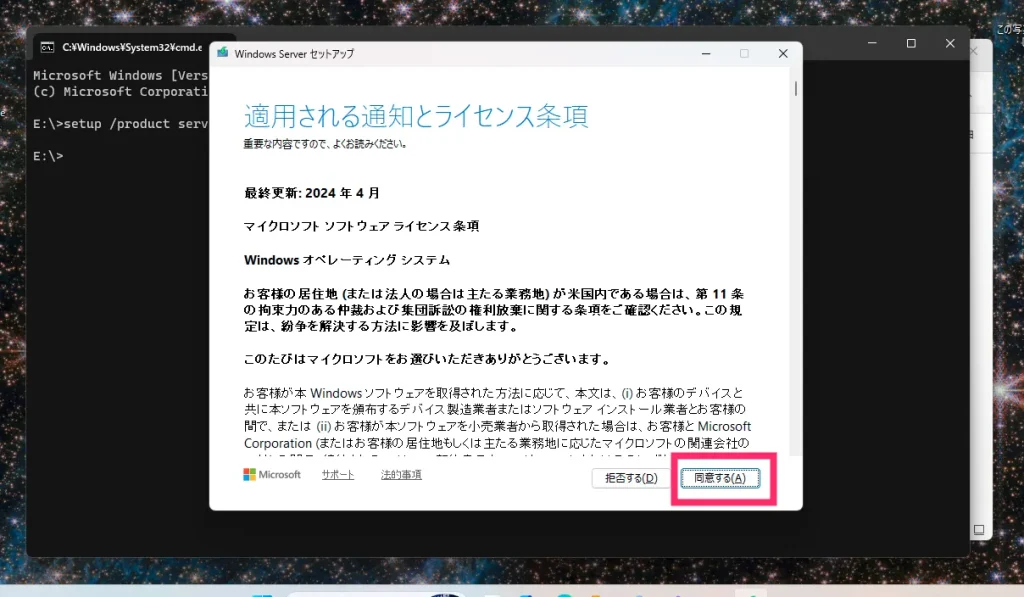Click the 重要な内容ですので subtitle text
This screenshot has height=597, width=1024.
[x=325, y=144]
